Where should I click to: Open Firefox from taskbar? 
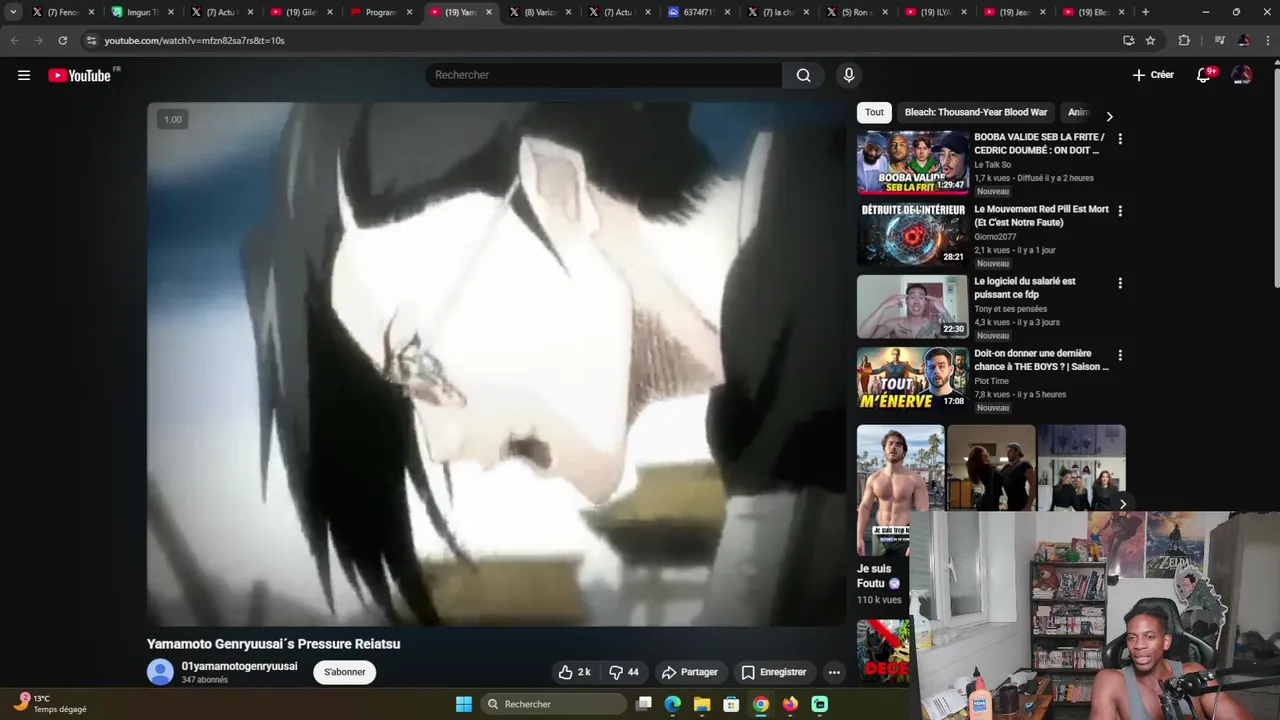[790, 704]
